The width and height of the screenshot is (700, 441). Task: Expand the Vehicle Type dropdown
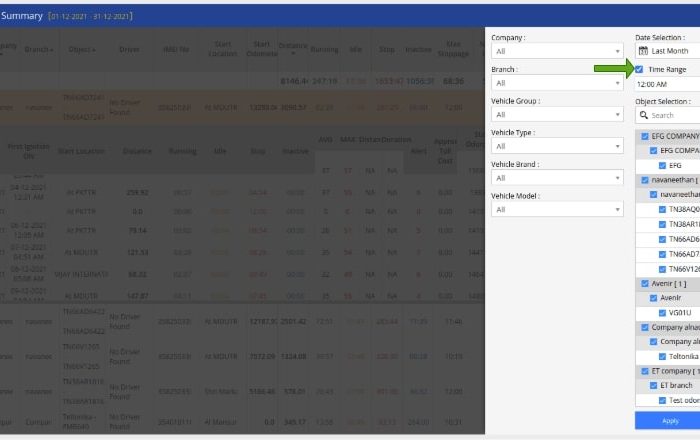pyautogui.click(x=556, y=146)
